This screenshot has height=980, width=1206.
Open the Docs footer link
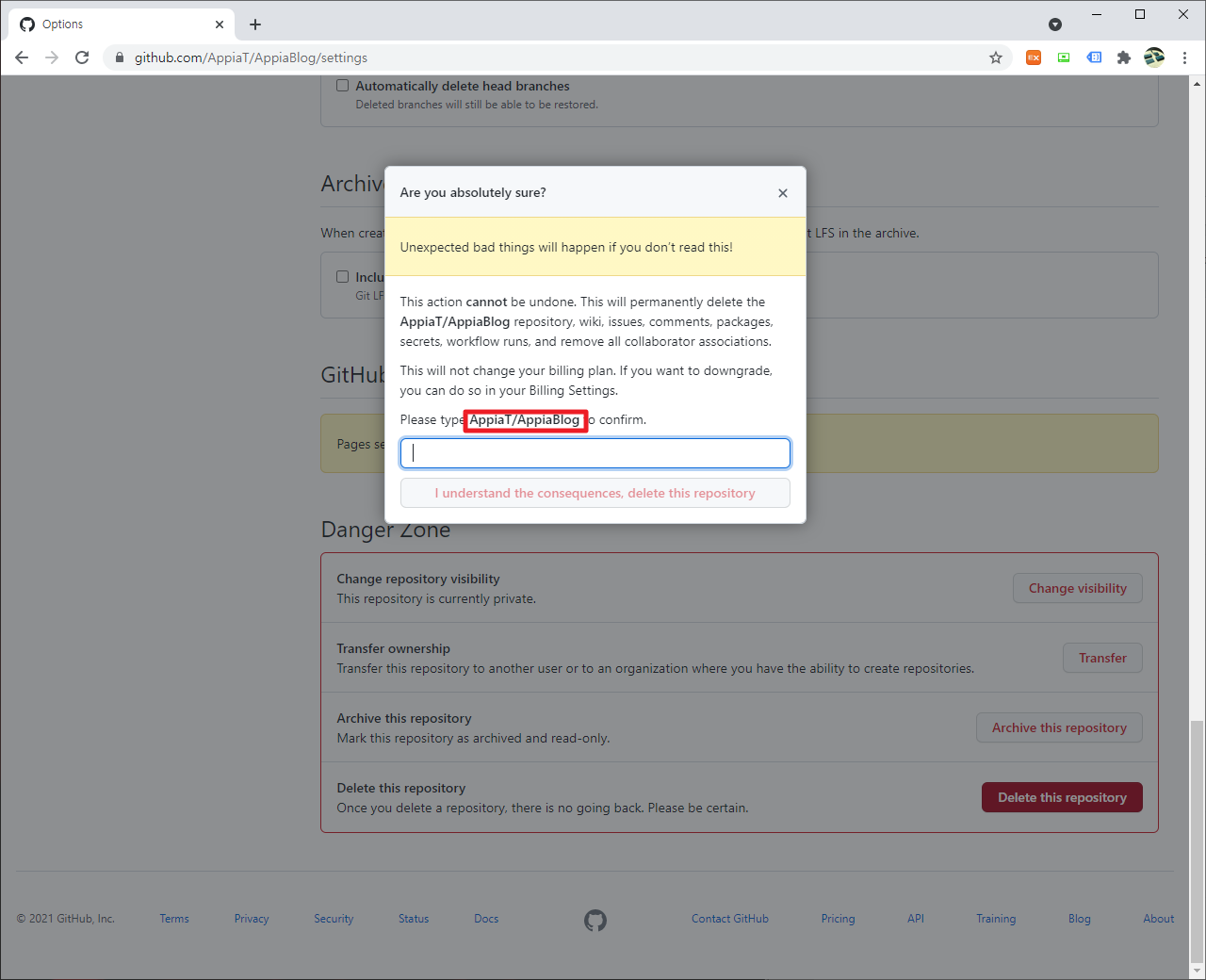coord(486,919)
